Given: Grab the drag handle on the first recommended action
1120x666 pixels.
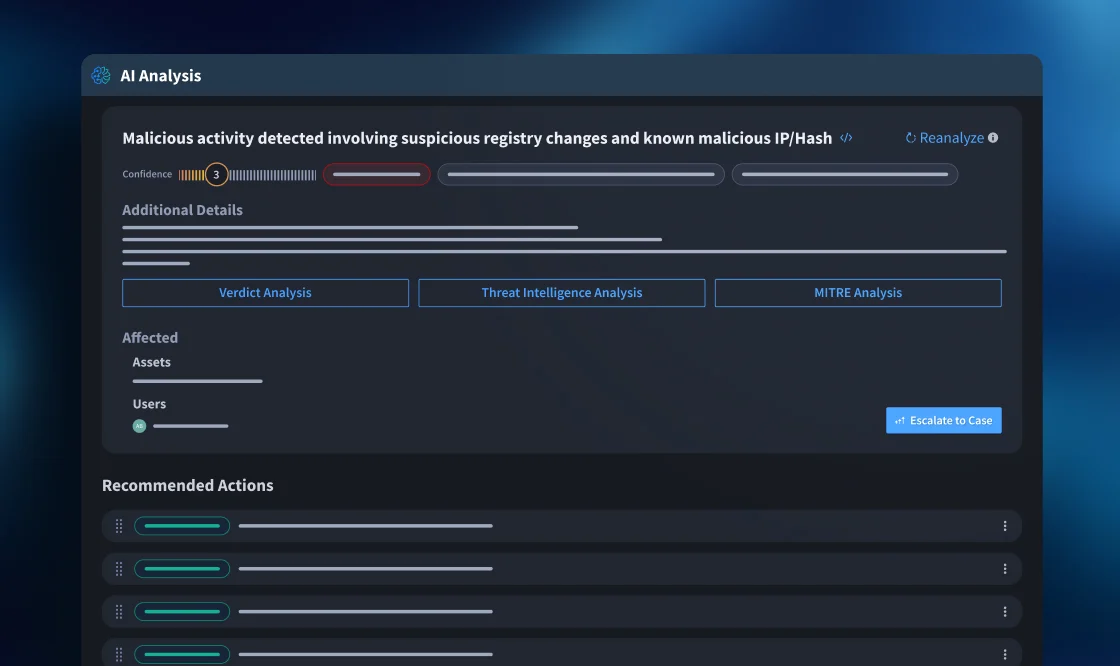Looking at the screenshot, I should 118,525.
